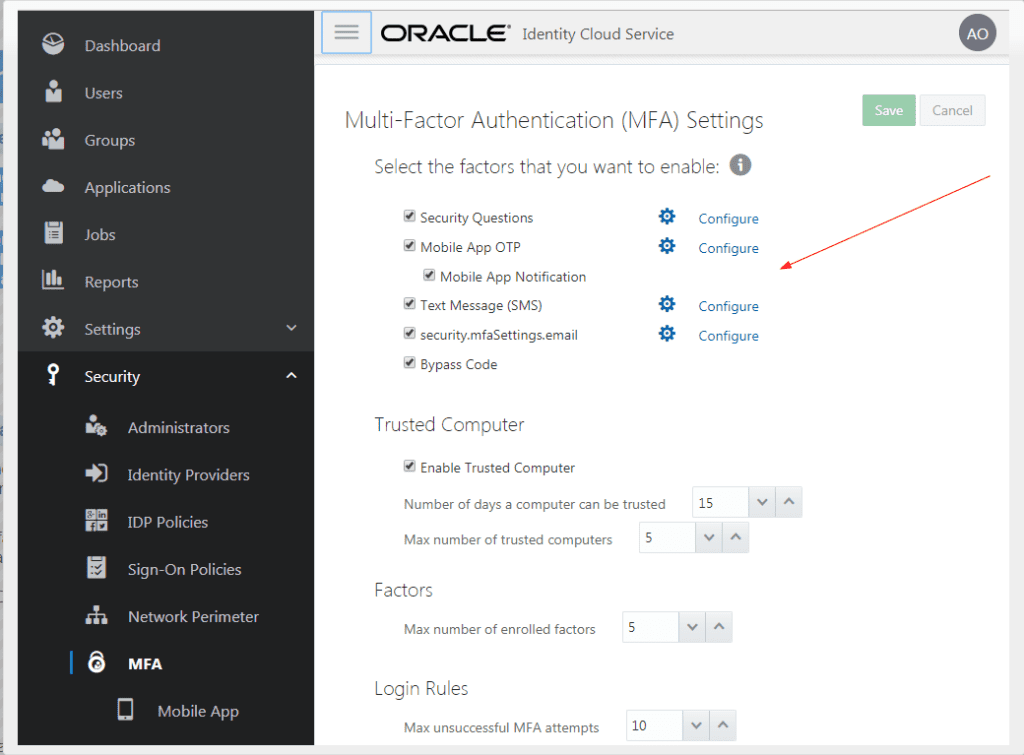Click the Security Questions configure gear icon
The image size is (1024, 755).
coord(667,216)
